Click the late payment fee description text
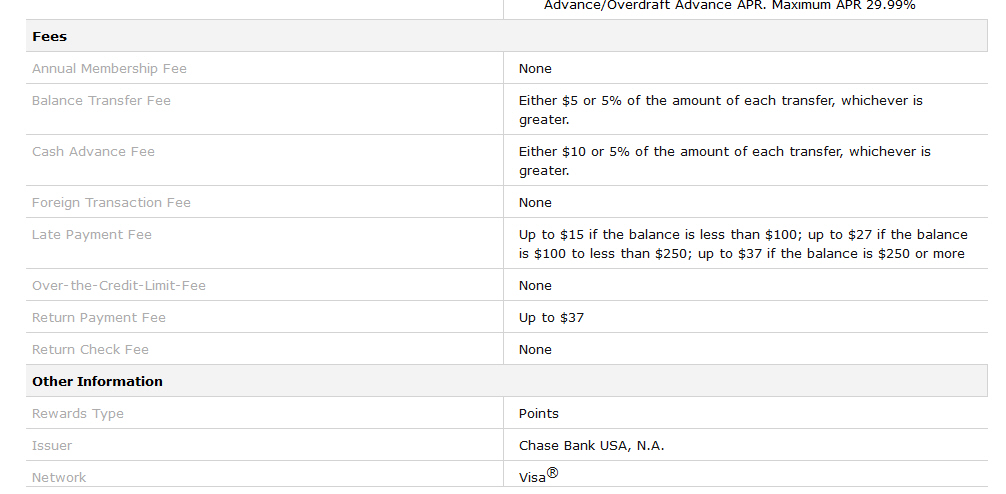1006x494 pixels. pos(743,244)
